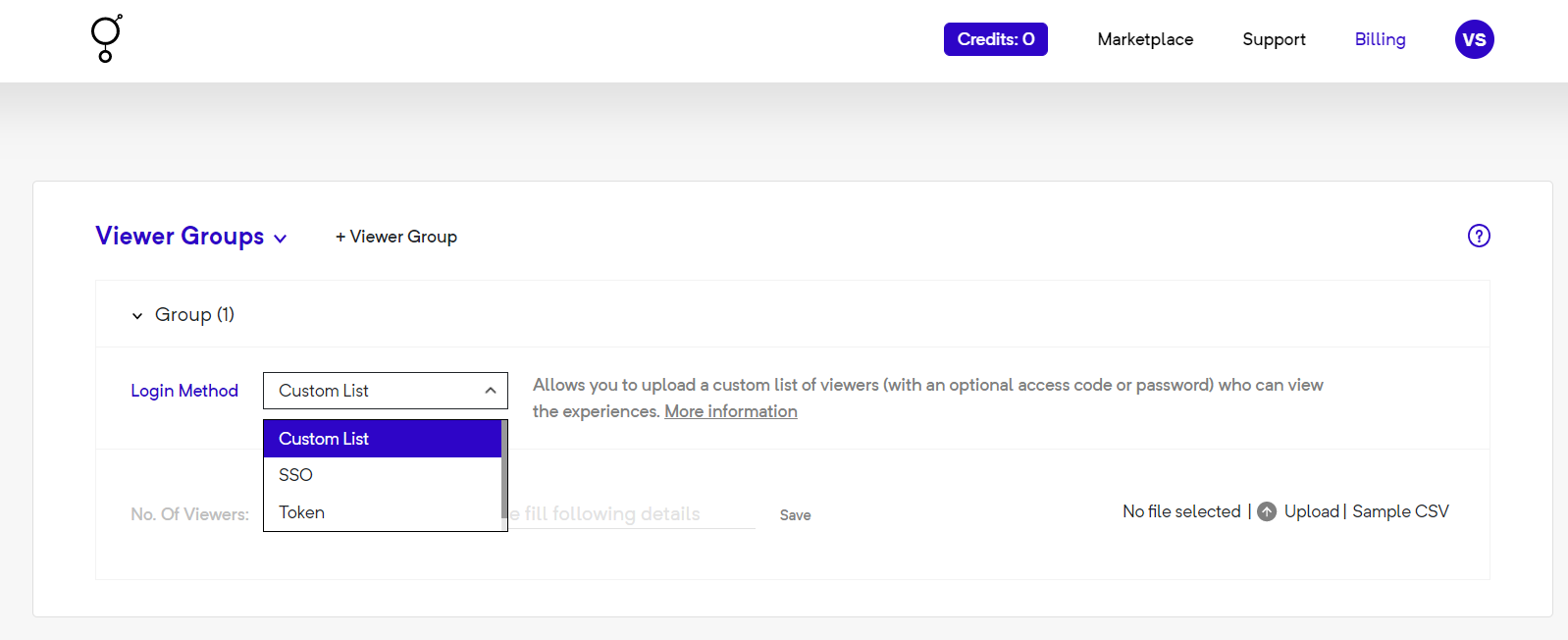Click the company logo icon
Viewport: 1568px width, 640px height.
click(x=106, y=39)
